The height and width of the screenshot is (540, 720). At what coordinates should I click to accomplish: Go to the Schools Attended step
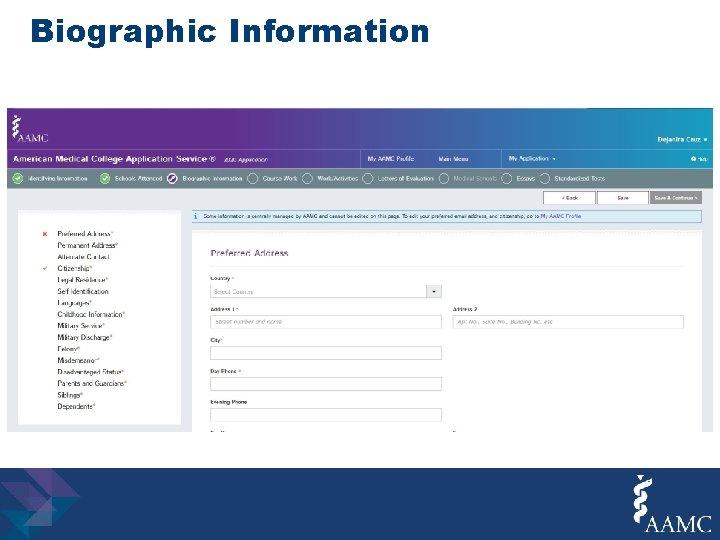[138, 179]
